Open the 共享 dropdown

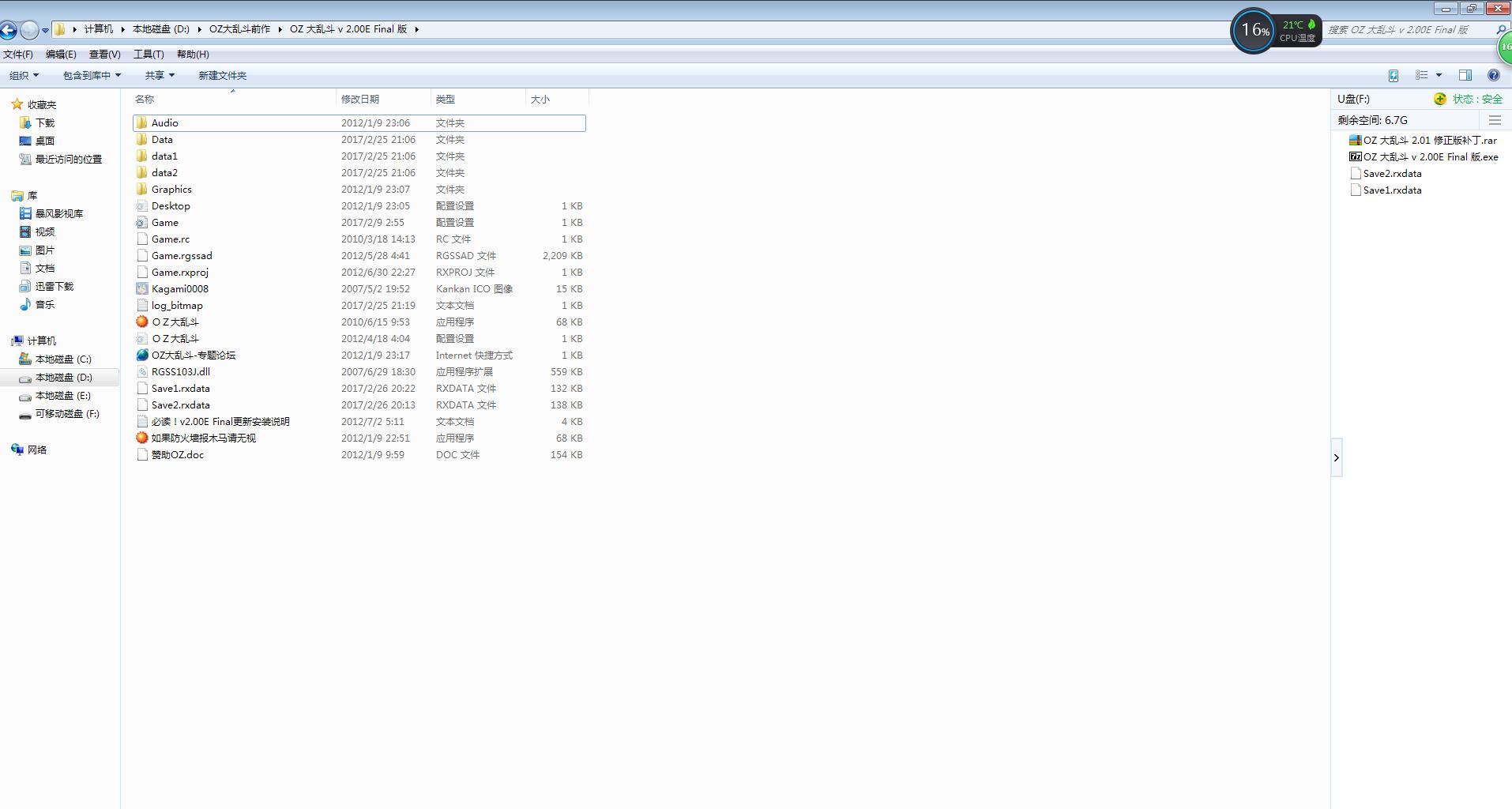pyautogui.click(x=160, y=75)
